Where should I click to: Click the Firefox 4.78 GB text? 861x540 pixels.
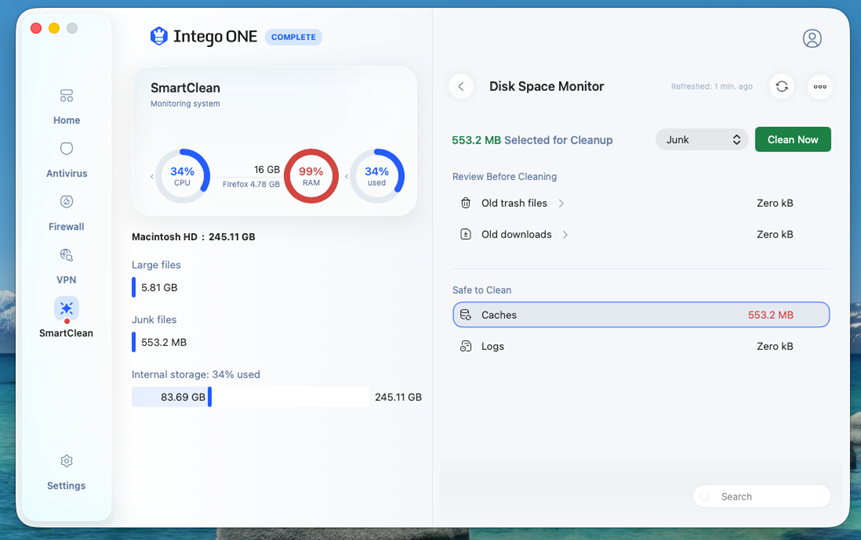(251, 184)
